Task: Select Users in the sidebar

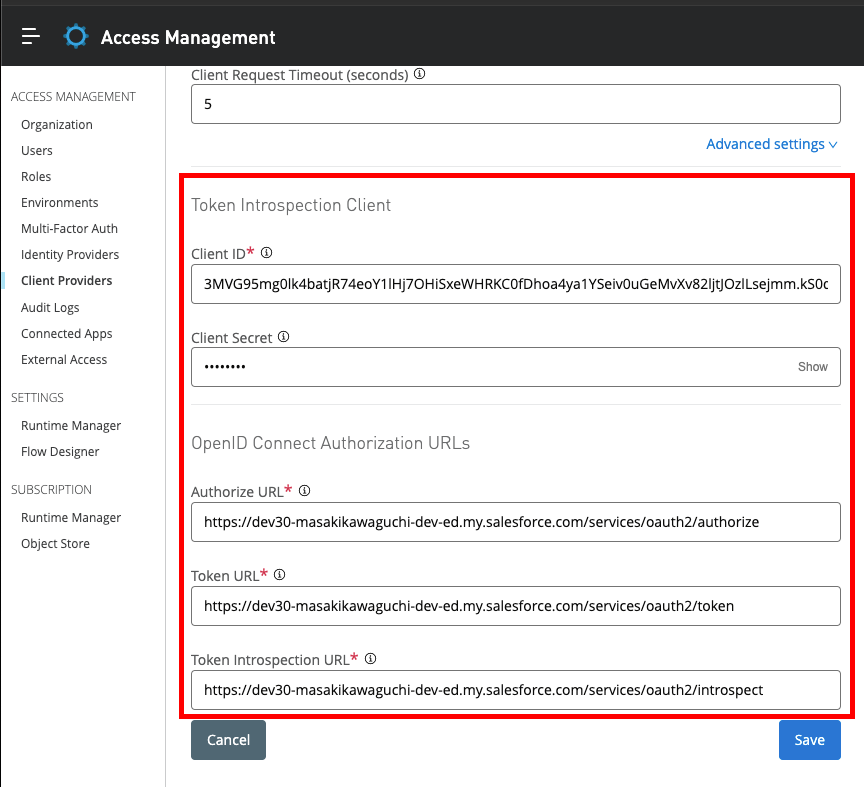Action: pos(37,151)
